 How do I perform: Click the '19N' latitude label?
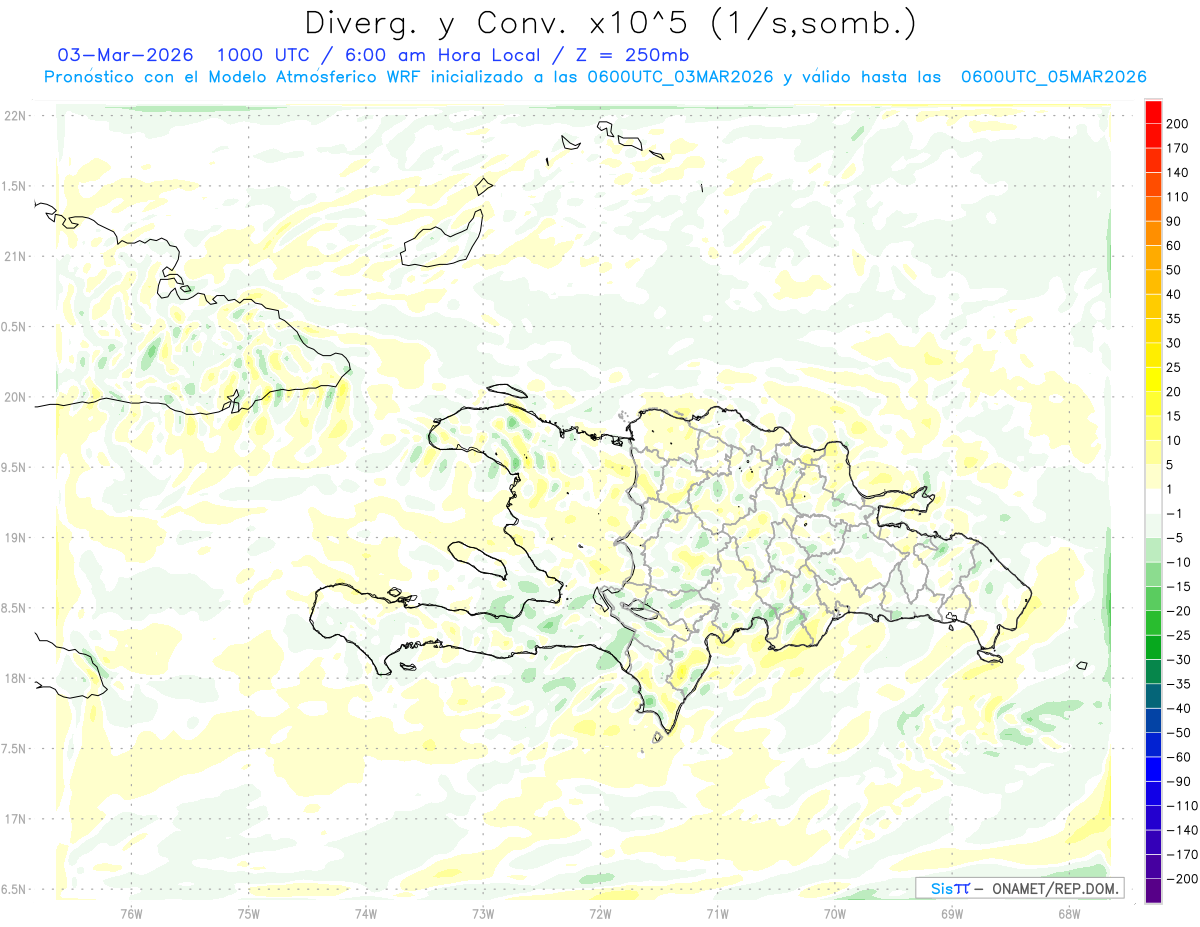15,538
